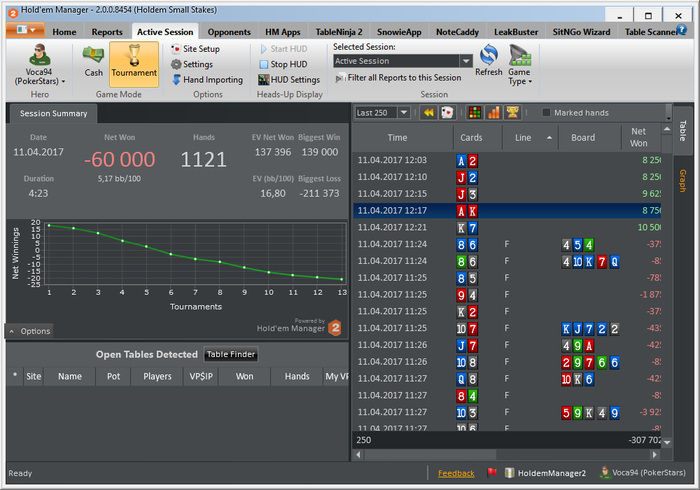This screenshot has width=700, height=490.
Task: Open the Home ribbon tab
Action: pos(64,32)
